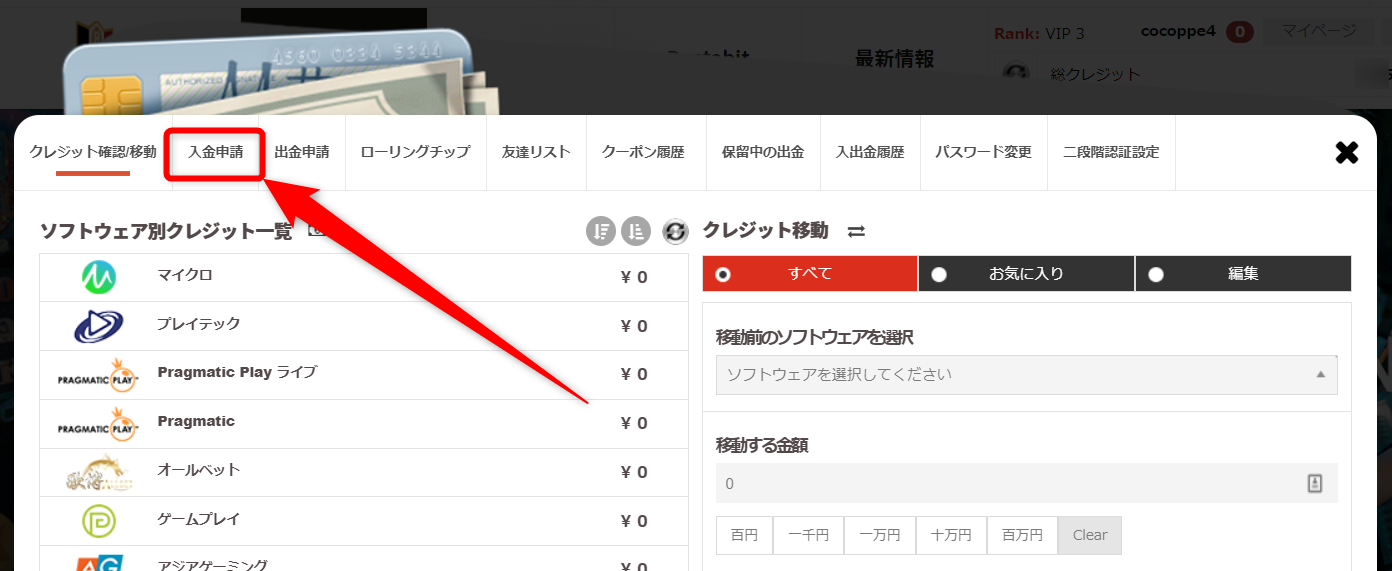Click the ゲームプレイ row name text
Screen dimensions: 1392x571
pyautogui.click(x=199, y=520)
